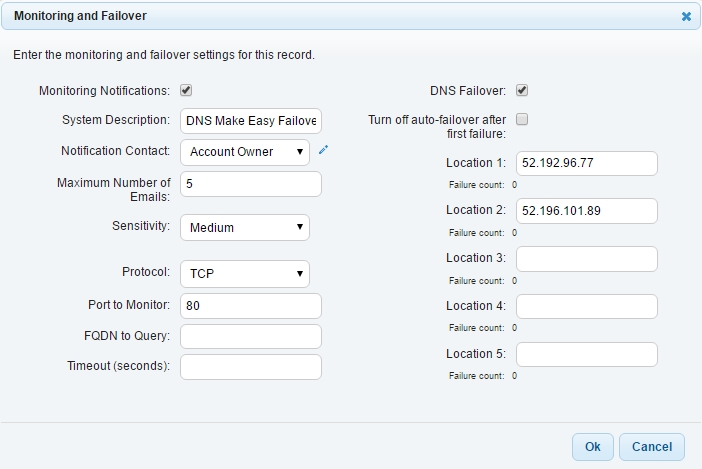Select the Port to Monitor field

click(x=251, y=306)
